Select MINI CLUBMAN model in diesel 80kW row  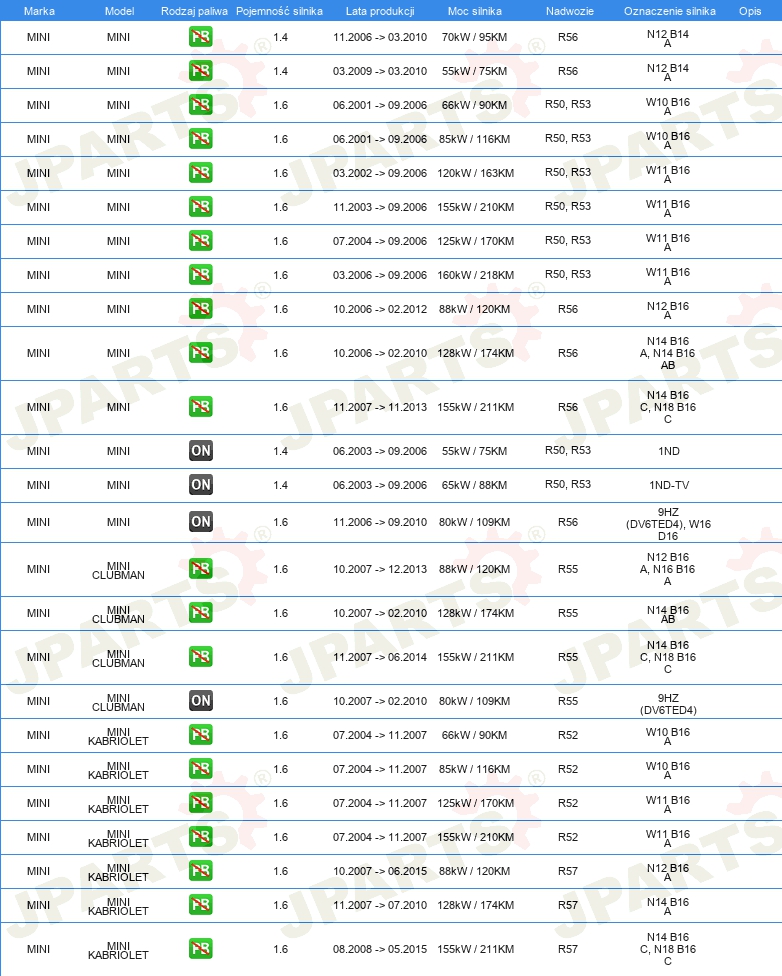(x=118, y=702)
